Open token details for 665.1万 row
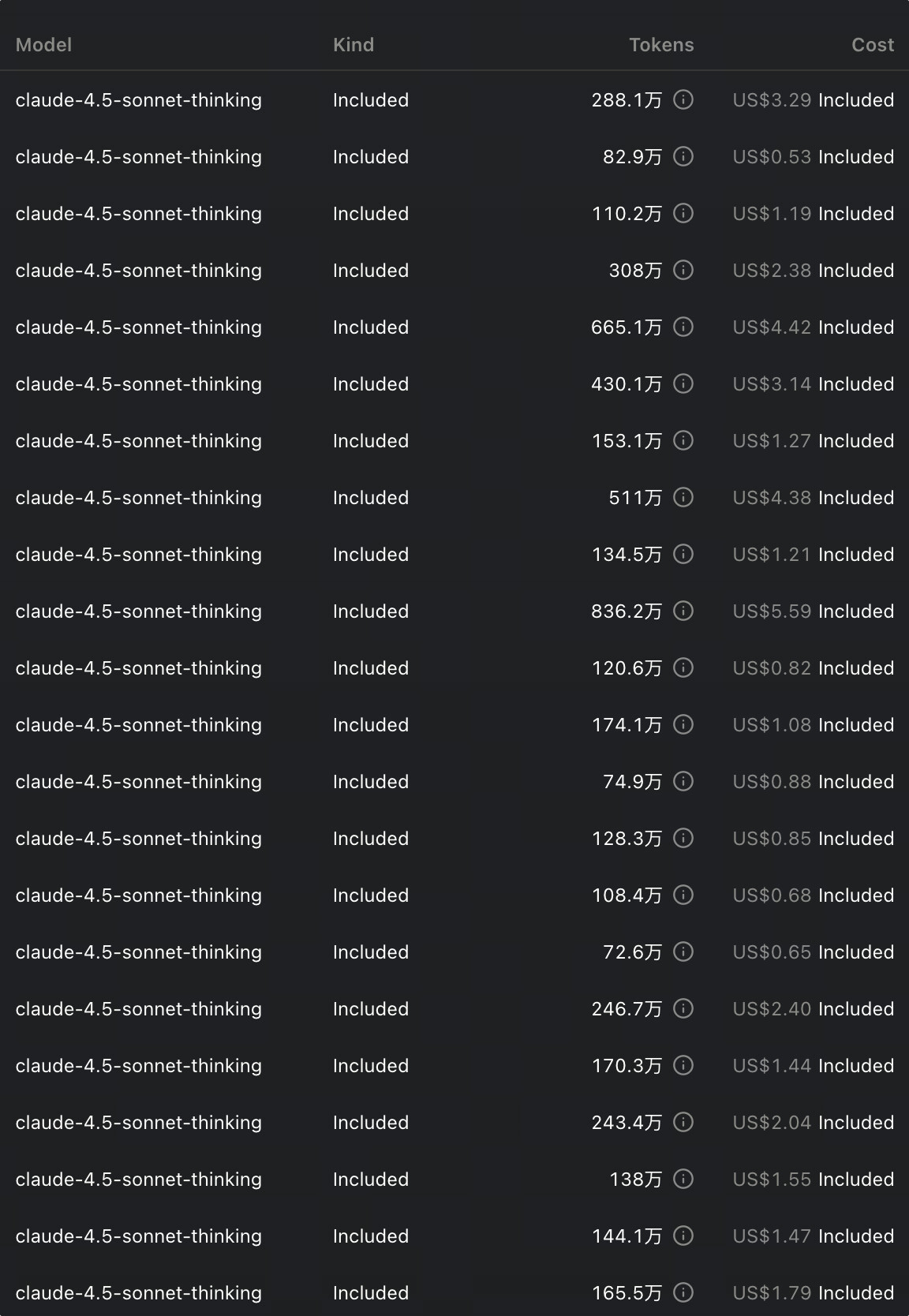The width and height of the screenshot is (909, 1316). [x=683, y=327]
